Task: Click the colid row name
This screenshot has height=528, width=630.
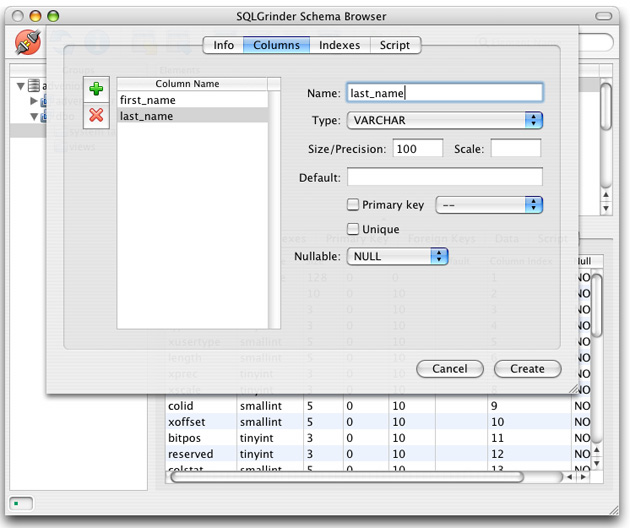Action: pos(180,406)
